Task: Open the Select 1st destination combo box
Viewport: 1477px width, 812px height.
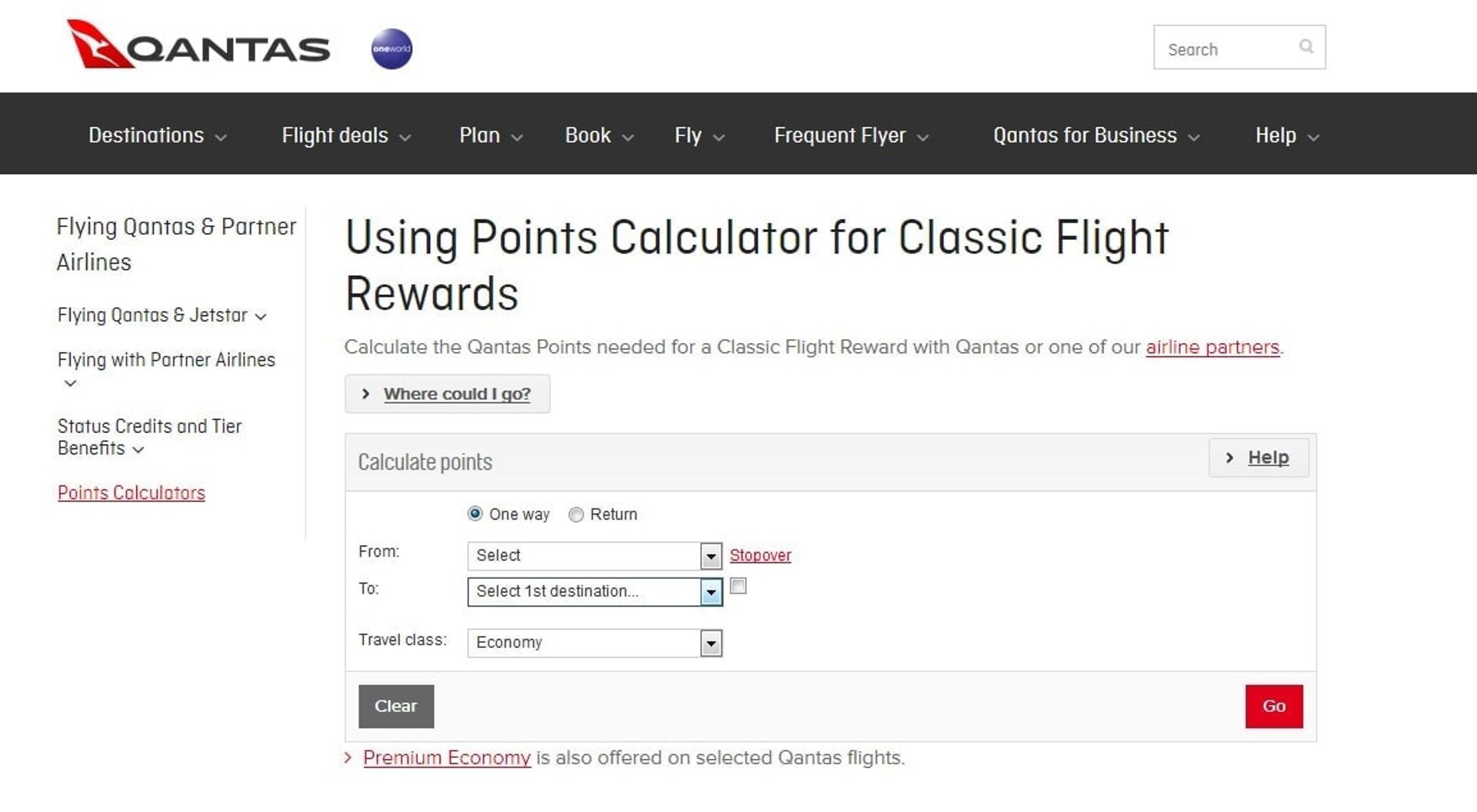Action: click(x=592, y=592)
